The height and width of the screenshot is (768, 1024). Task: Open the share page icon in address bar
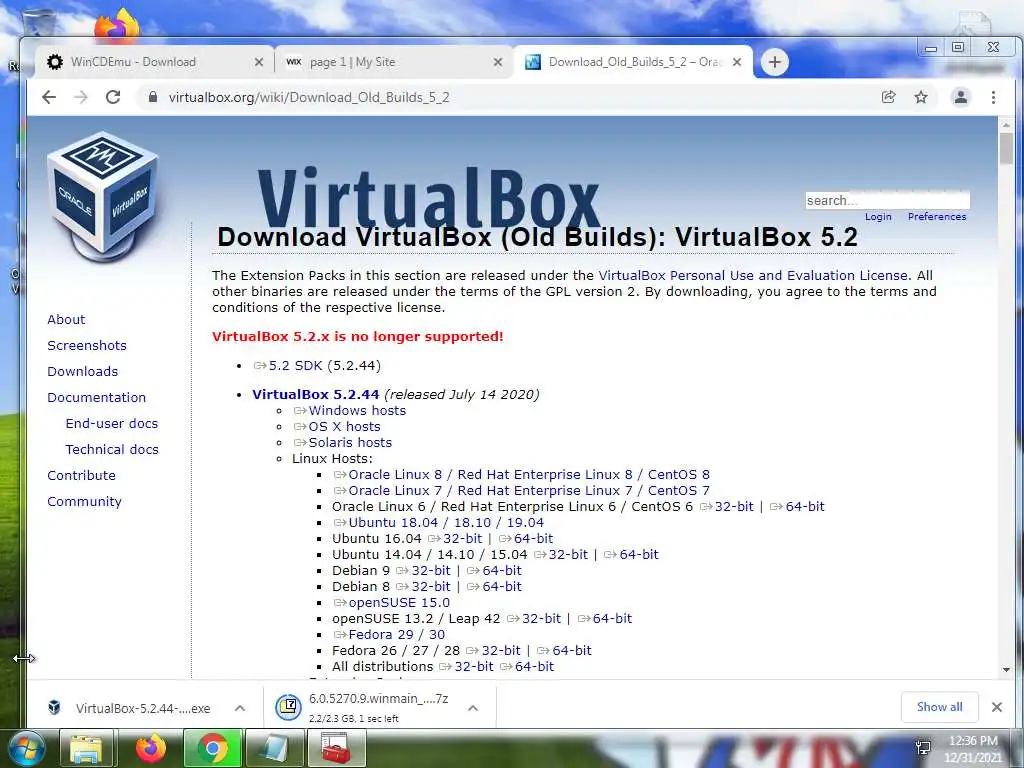888,97
